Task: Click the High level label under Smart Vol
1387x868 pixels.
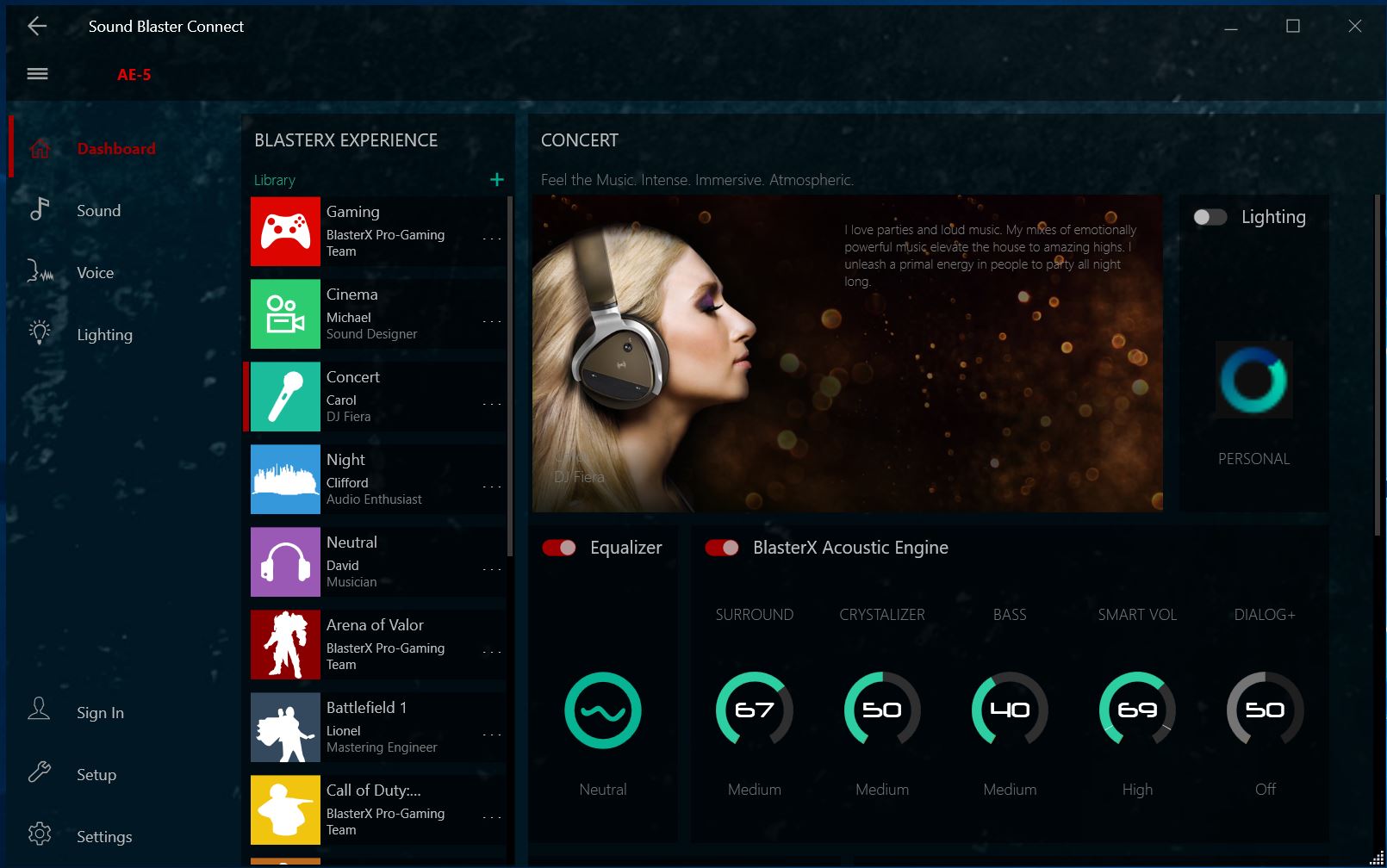Action: tap(1137, 790)
